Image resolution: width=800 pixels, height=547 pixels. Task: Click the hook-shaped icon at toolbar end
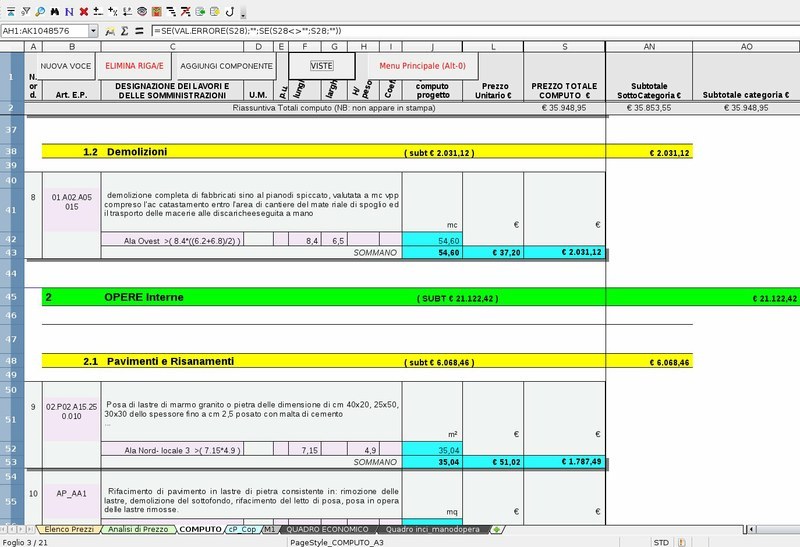230,12
